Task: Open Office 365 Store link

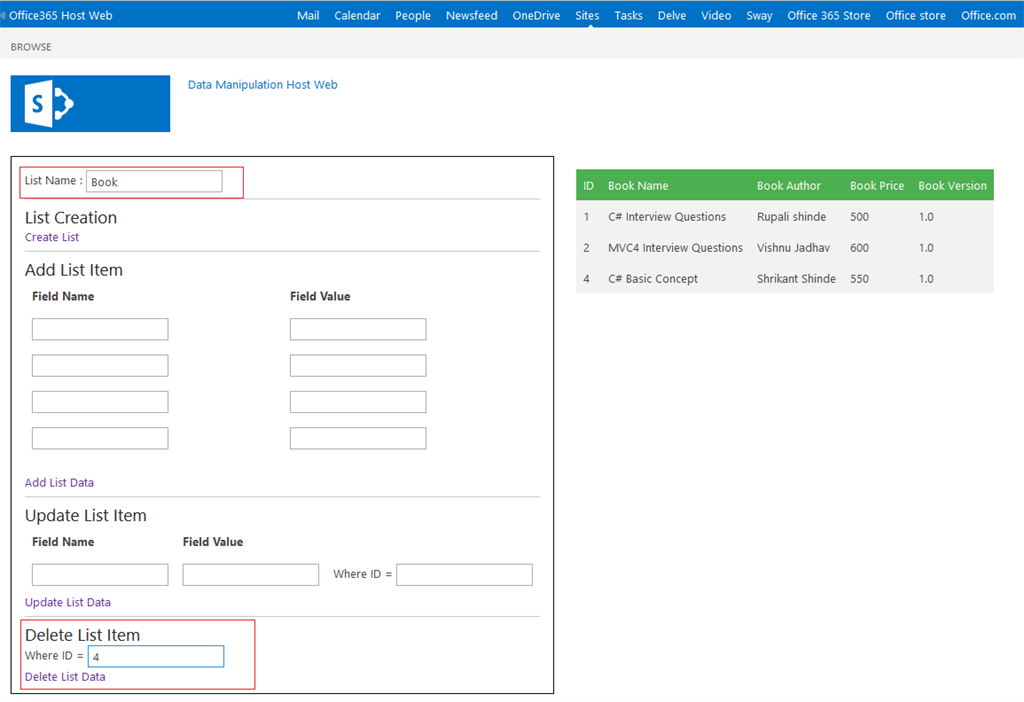Action: (x=828, y=15)
